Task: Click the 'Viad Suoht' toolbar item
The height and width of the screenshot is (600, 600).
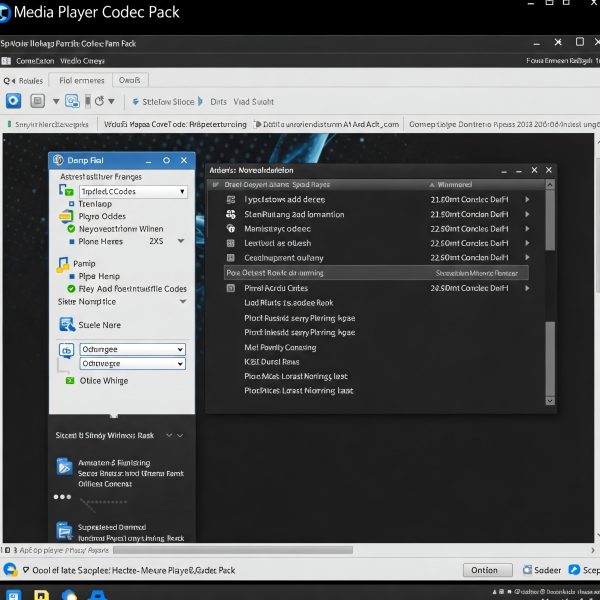Action: pos(254,102)
